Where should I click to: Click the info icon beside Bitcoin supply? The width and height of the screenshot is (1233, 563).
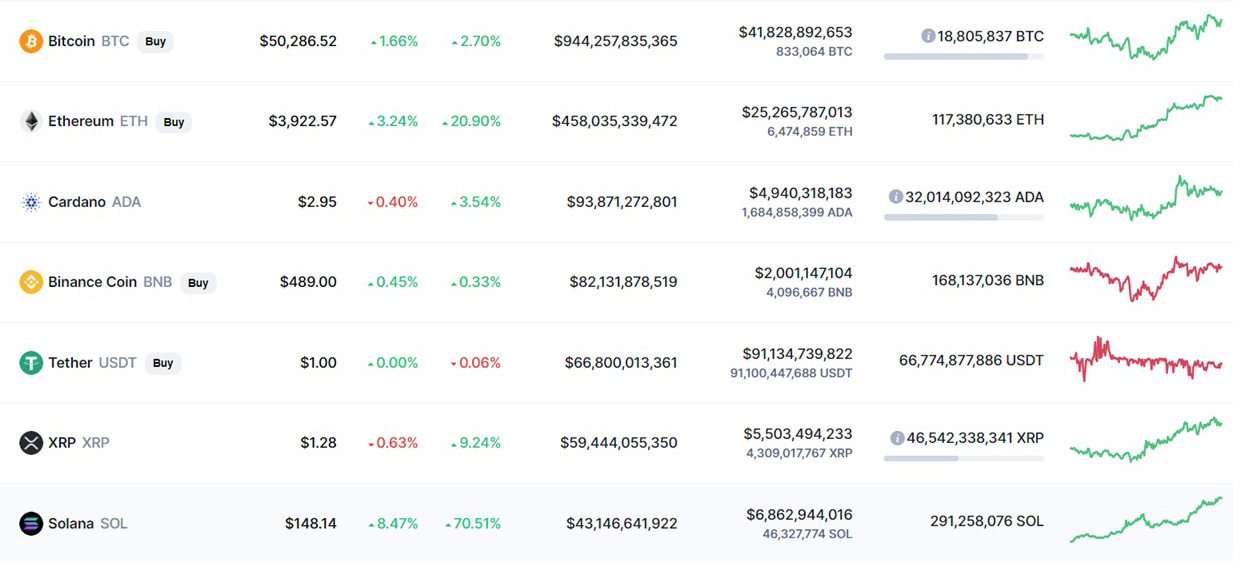coord(928,36)
